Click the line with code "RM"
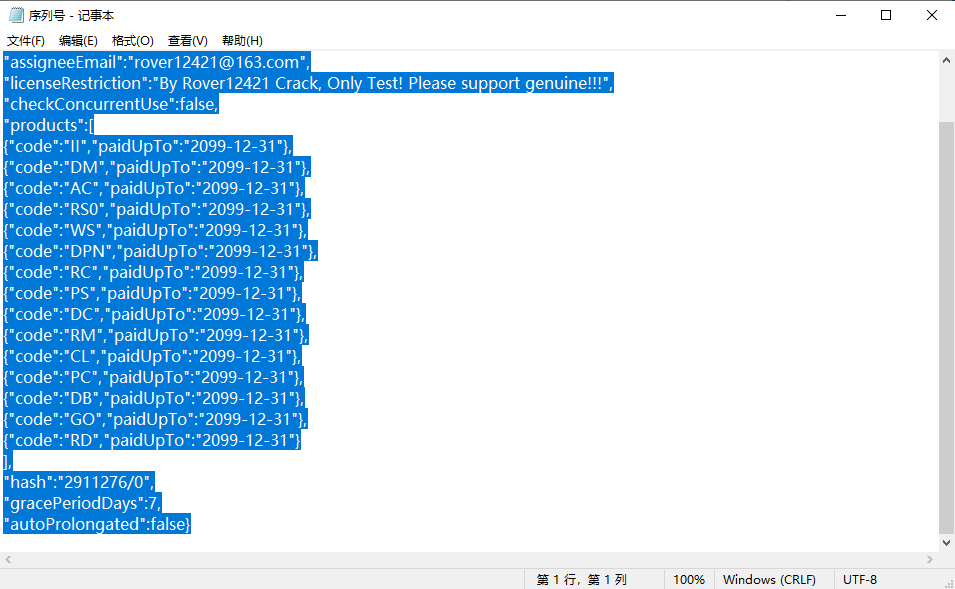The height and width of the screenshot is (589, 955). [156, 335]
